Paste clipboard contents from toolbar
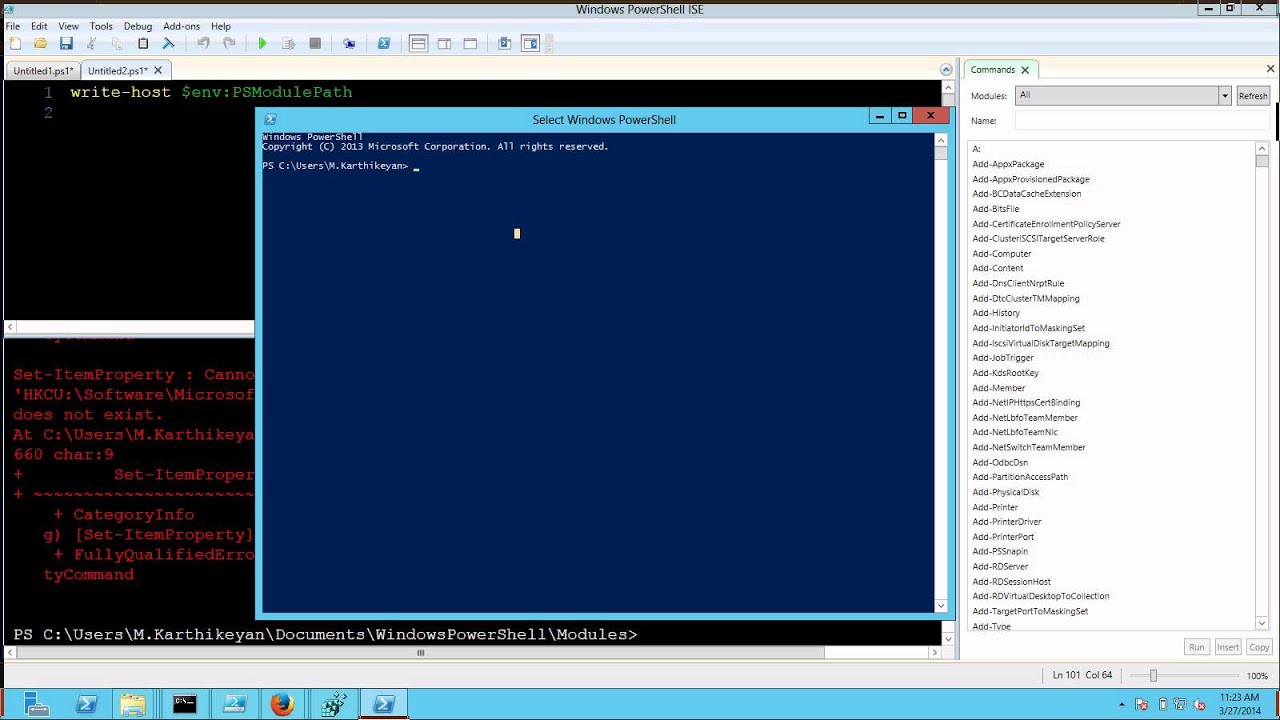 [x=143, y=43]
